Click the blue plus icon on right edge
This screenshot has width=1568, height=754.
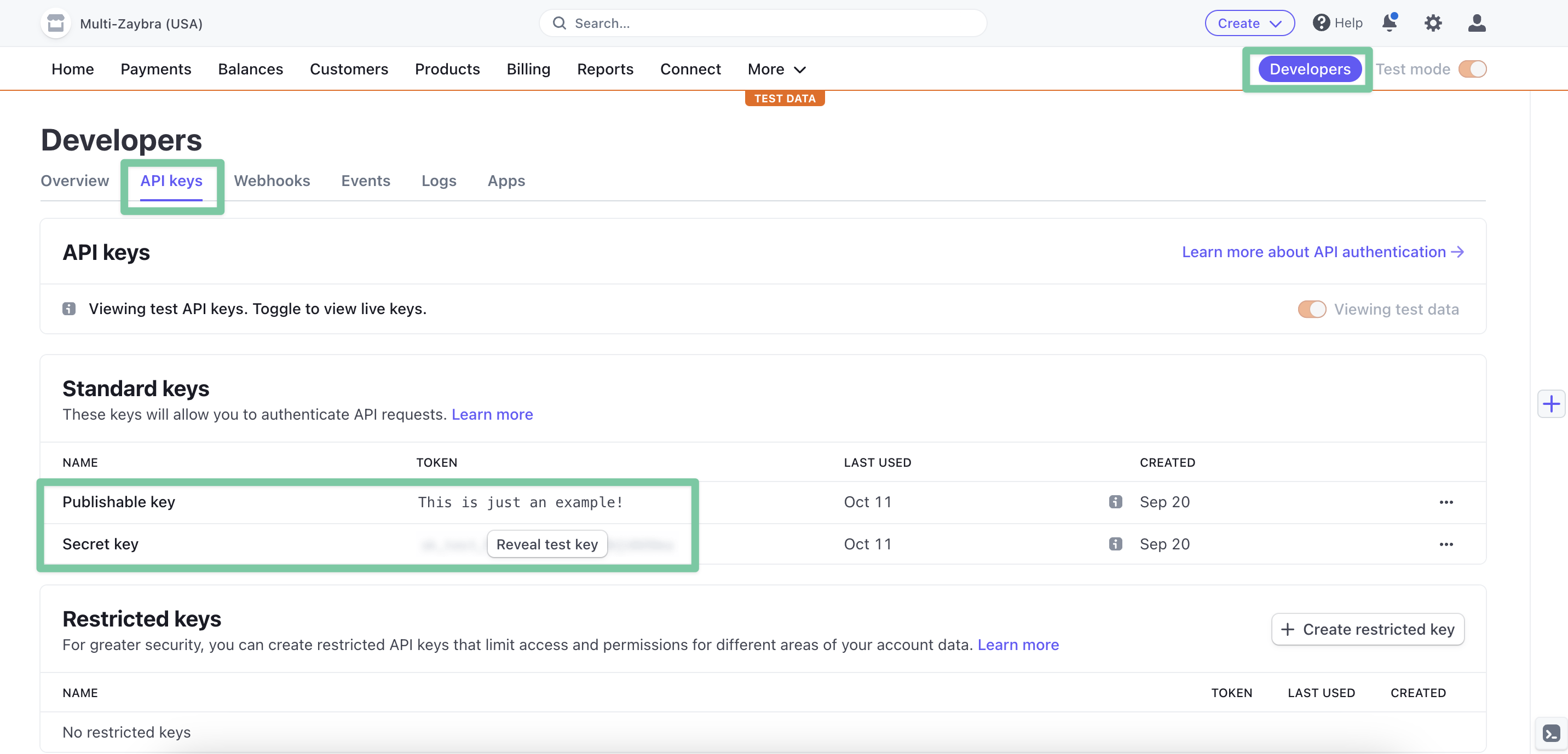tap(1551, 404)
